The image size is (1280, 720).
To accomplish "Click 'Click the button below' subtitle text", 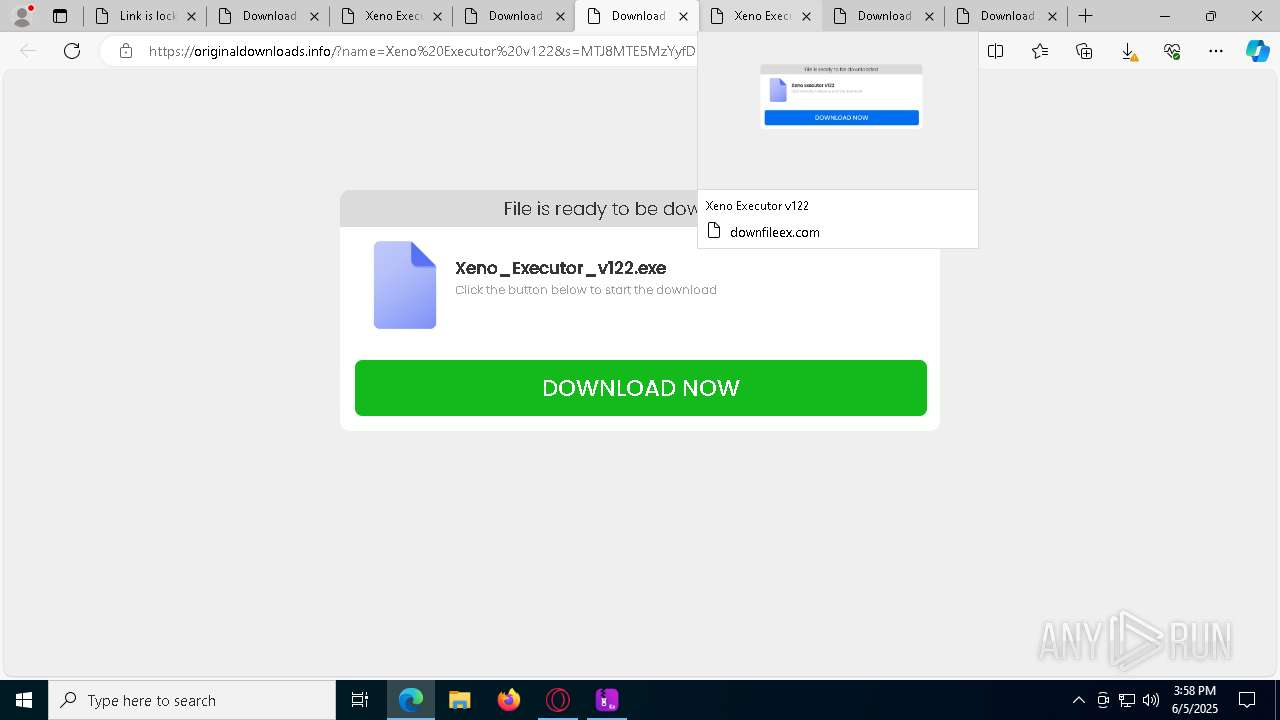I will tap(586, 290).
